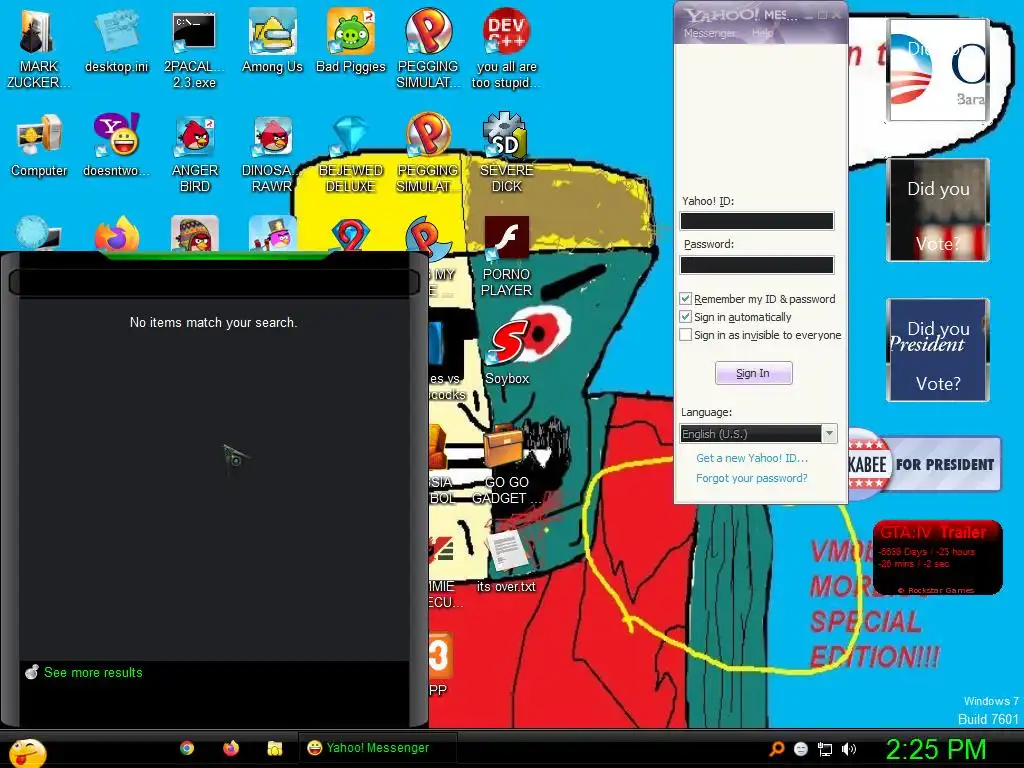Launch BEJEWED DELUXE from desktop
This screenshot has width=1024, height=768.
351,153
